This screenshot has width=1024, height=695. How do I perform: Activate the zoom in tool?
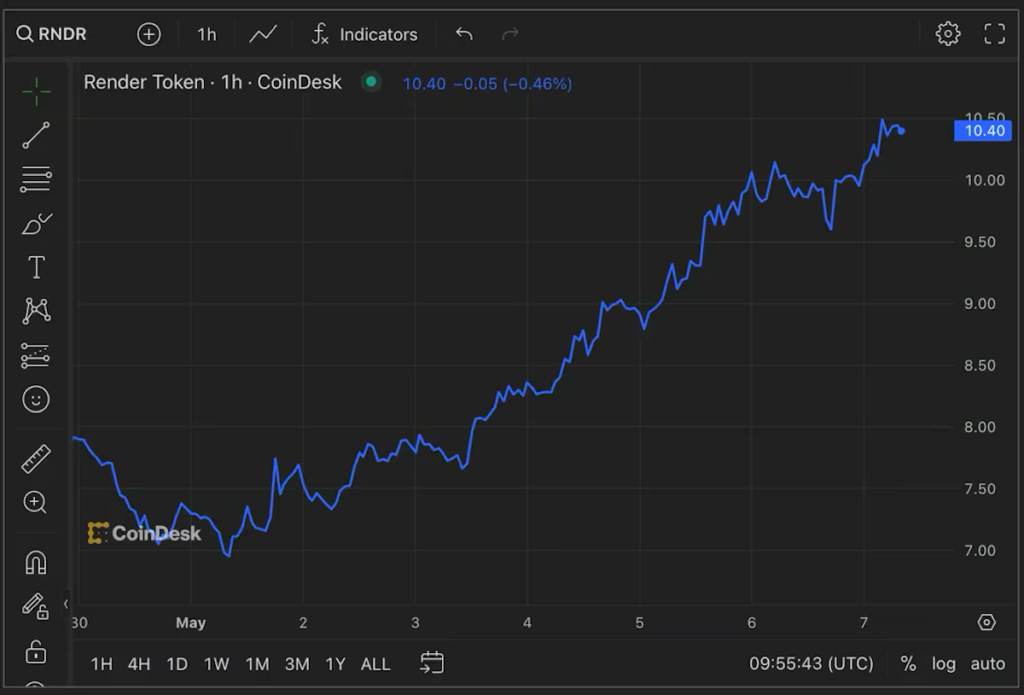click(x=35, y=502)
